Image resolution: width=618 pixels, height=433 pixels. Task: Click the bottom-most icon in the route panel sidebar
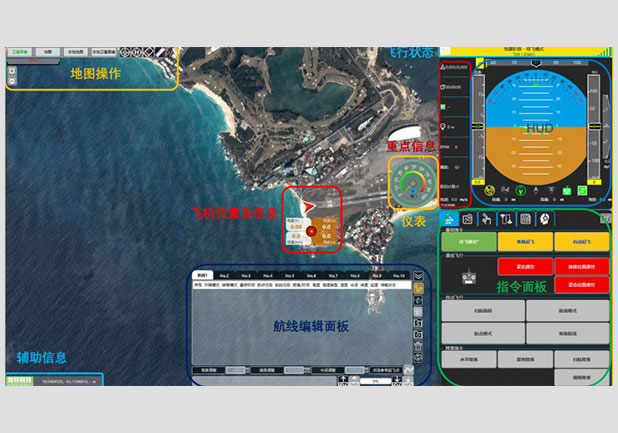(x=418, y=359)
